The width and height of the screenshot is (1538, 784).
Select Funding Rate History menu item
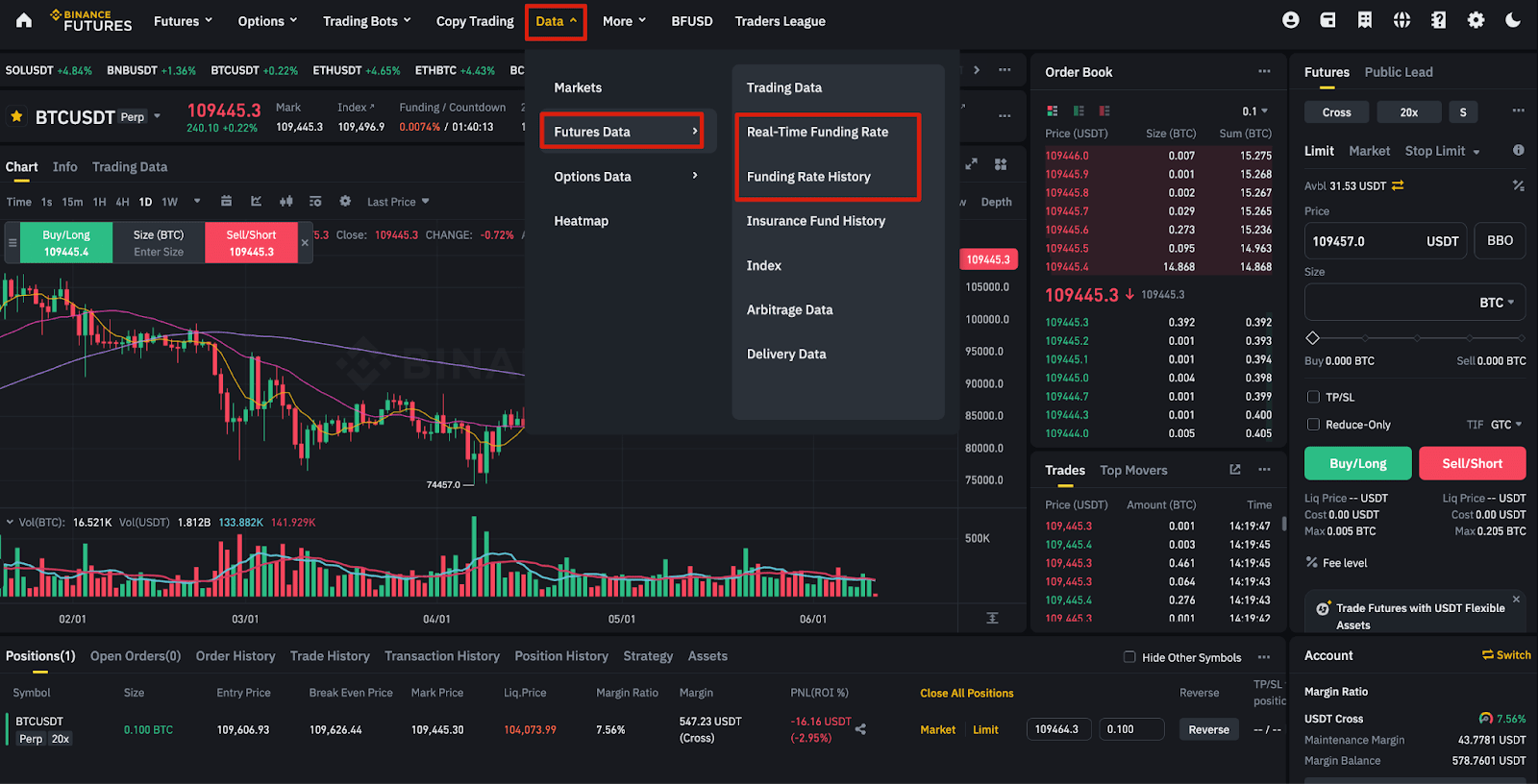point(808,177)
